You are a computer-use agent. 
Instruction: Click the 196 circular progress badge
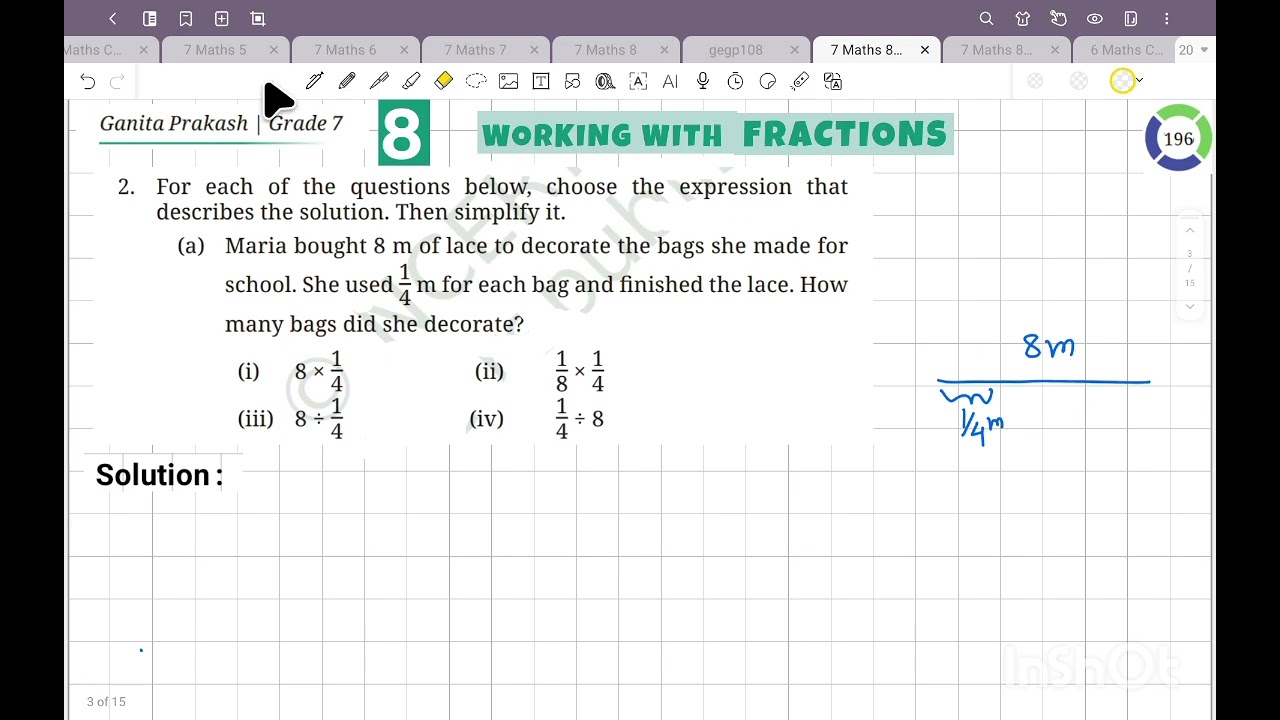(1178, 139)
